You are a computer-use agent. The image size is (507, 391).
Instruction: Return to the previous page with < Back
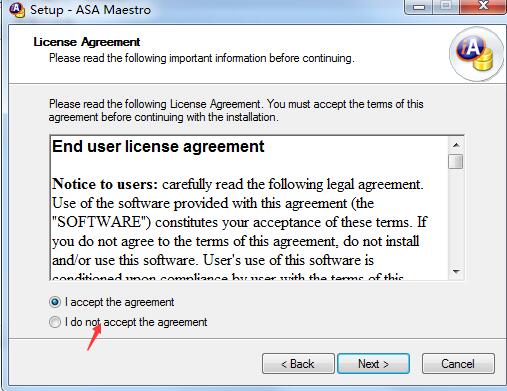pos(298,364)
